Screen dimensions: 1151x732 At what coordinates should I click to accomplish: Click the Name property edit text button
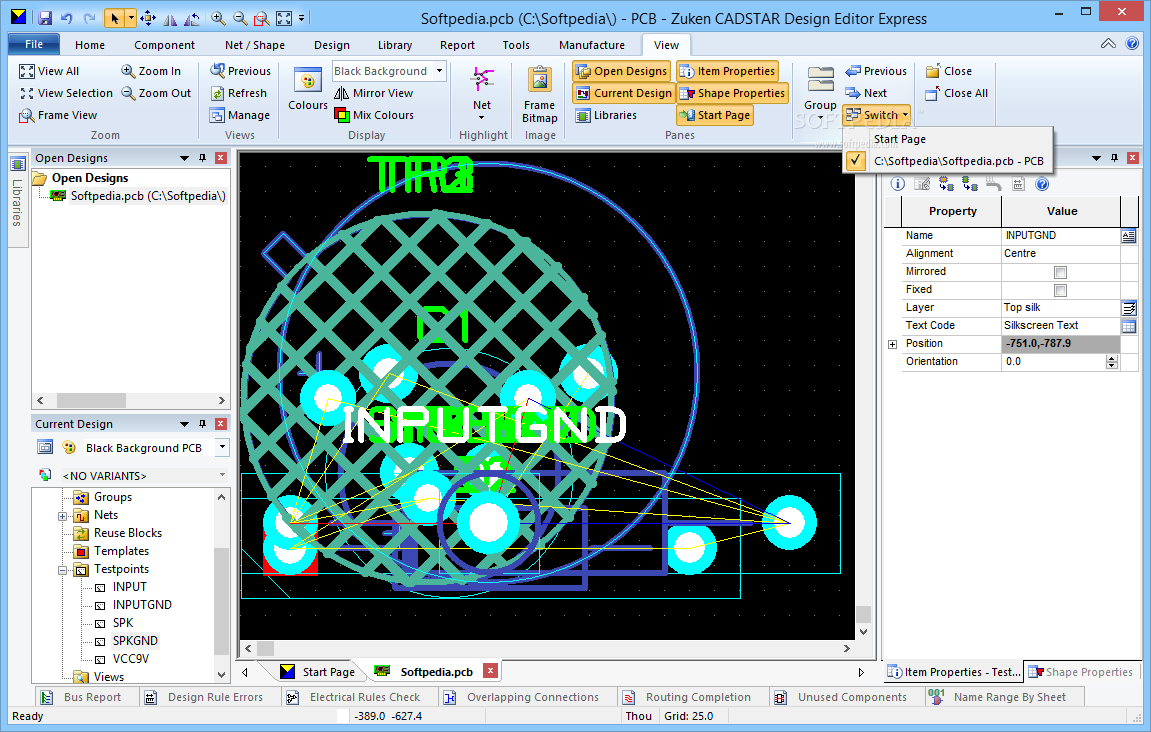pyautogui.click(x=1128, y=236)
